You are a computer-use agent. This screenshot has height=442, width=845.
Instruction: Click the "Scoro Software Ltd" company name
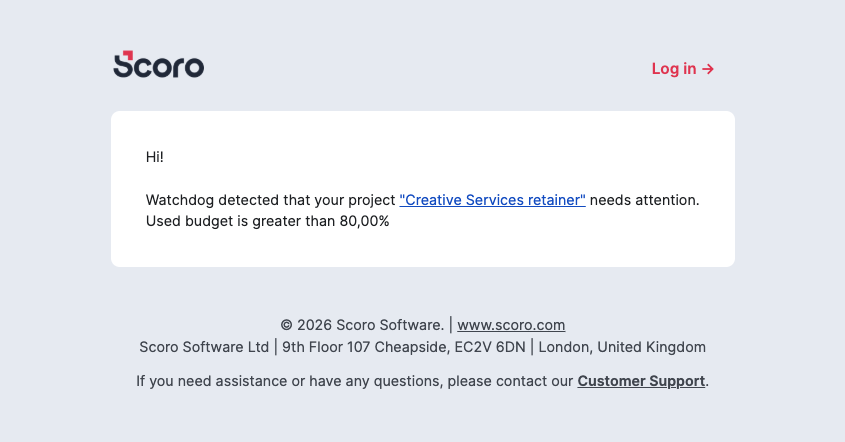click(204, 348)
